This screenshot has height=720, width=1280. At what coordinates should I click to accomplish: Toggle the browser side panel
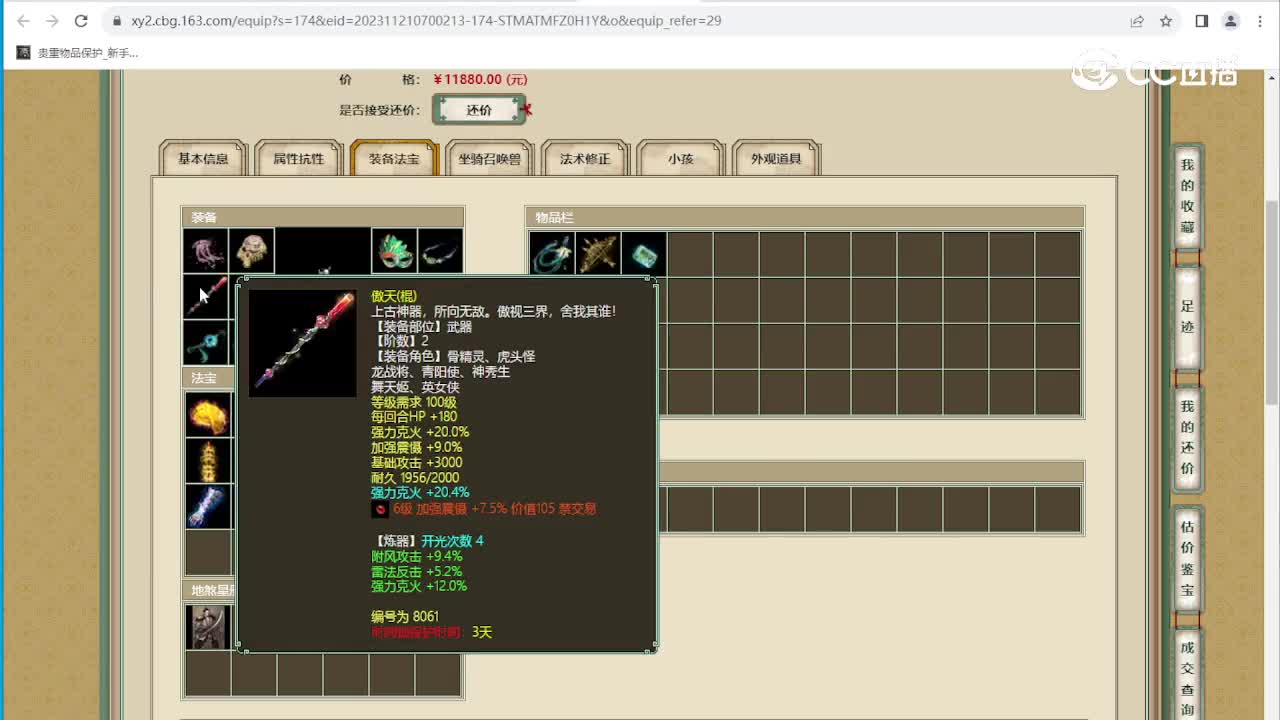click(1202, 21)
